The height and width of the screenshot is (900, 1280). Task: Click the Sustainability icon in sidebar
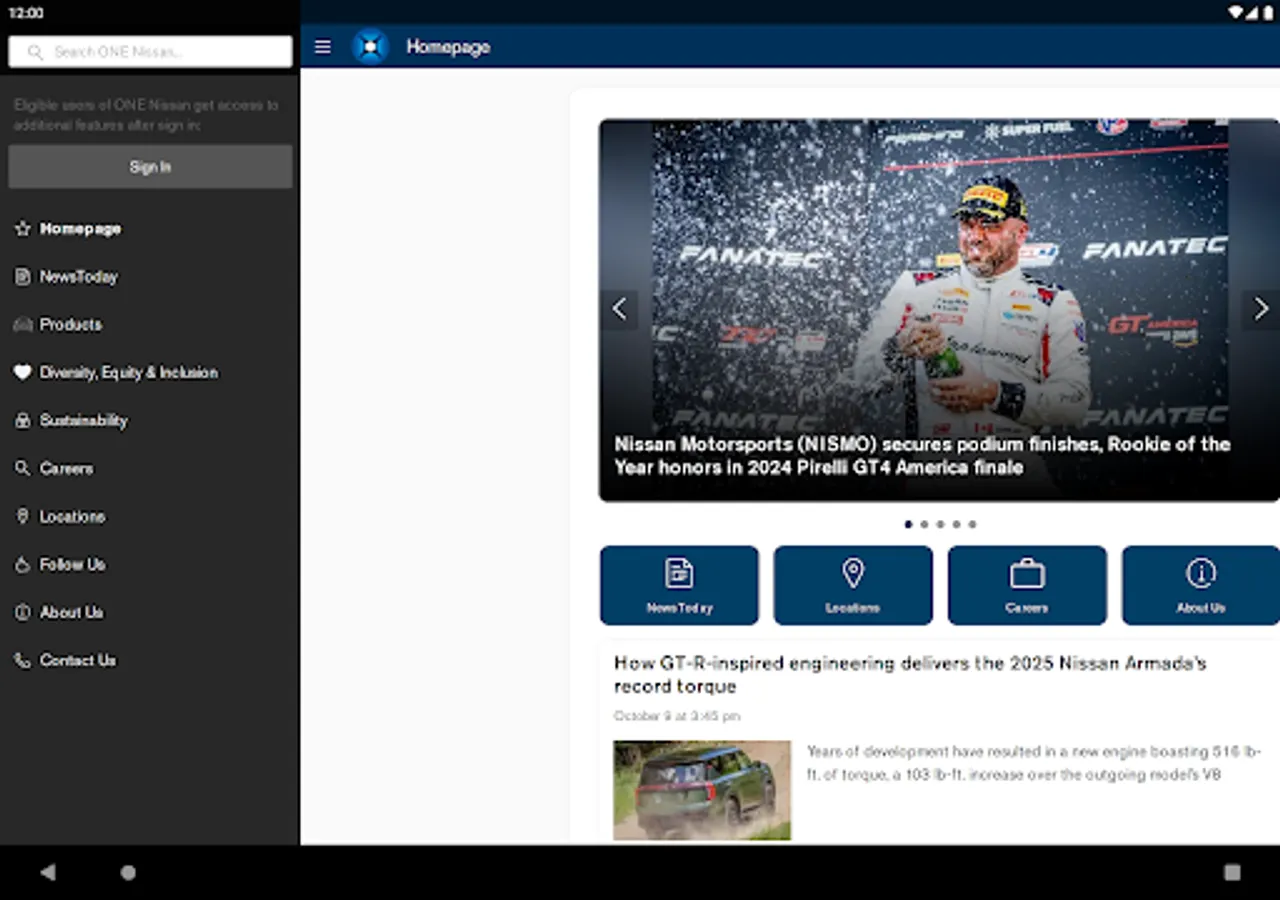[22, 420]
